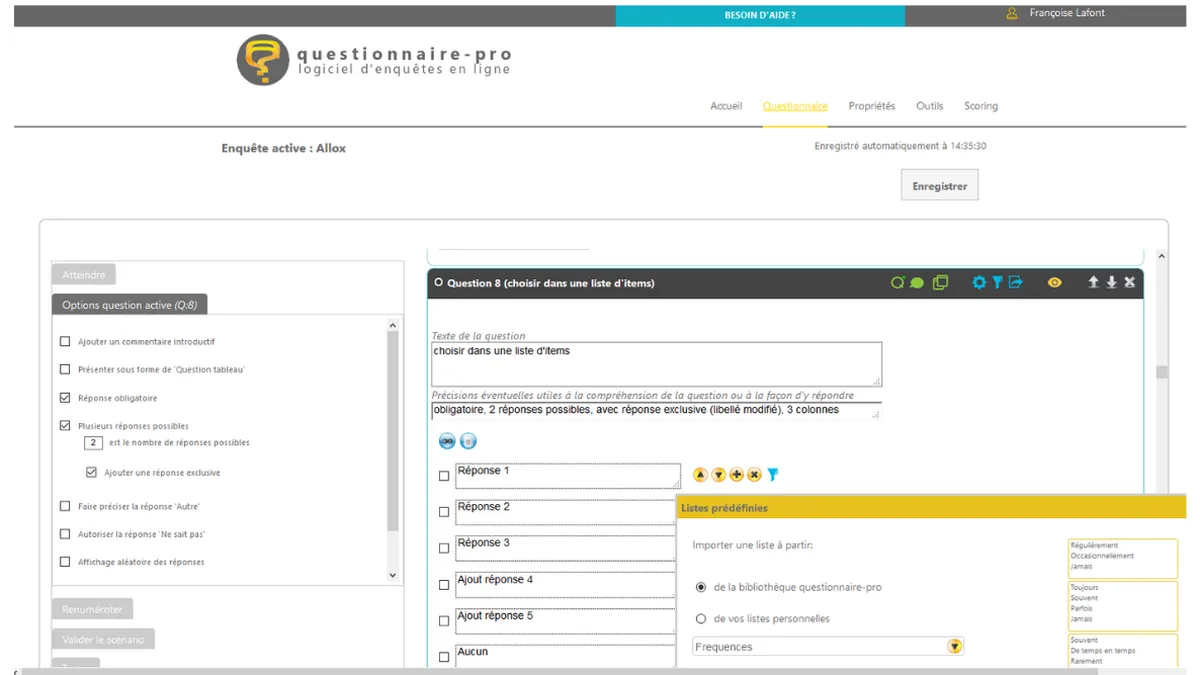This screenshot has width=1200, height=675.
Task: Tick the checkbox beside Ajout réponse 4
Action: pos(444,585)
